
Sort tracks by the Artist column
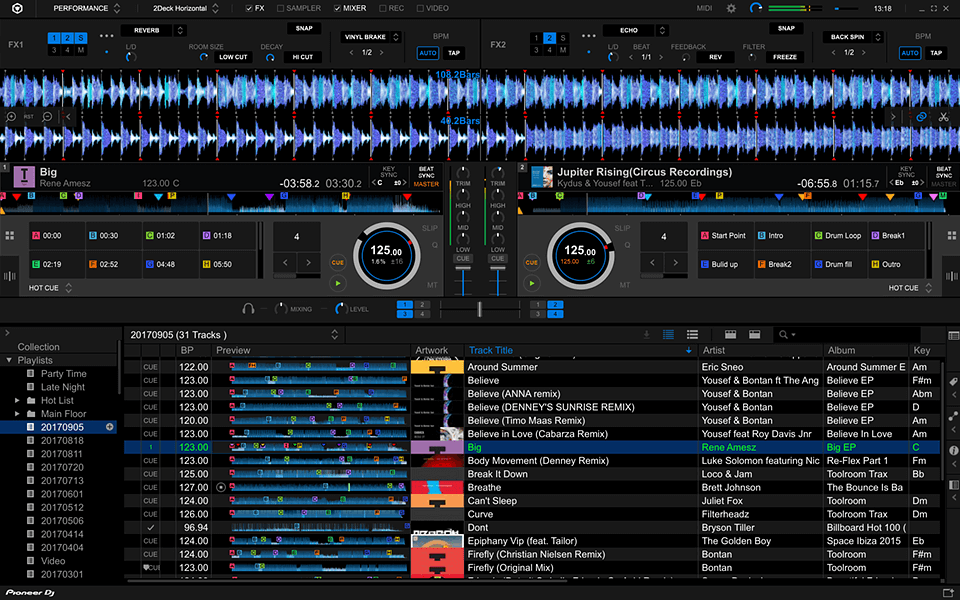pos(713,351)
